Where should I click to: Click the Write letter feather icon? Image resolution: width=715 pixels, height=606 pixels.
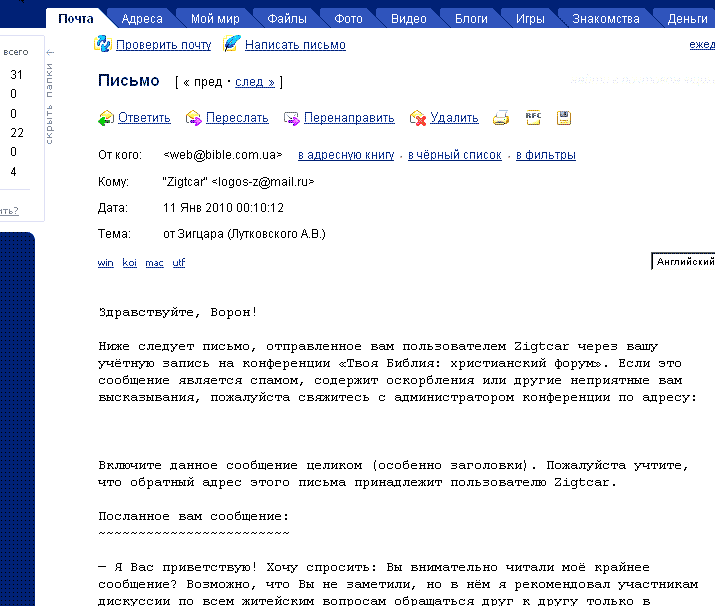(x=232, y=44)
